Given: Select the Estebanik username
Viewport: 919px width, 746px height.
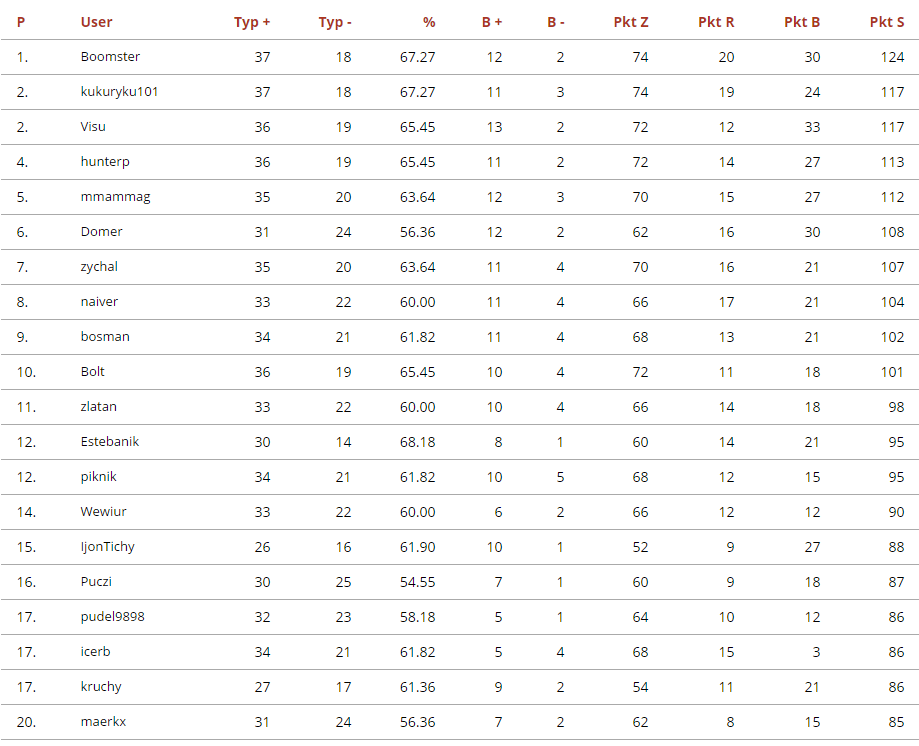Looking at the screenshot, I should pos(110,442).
